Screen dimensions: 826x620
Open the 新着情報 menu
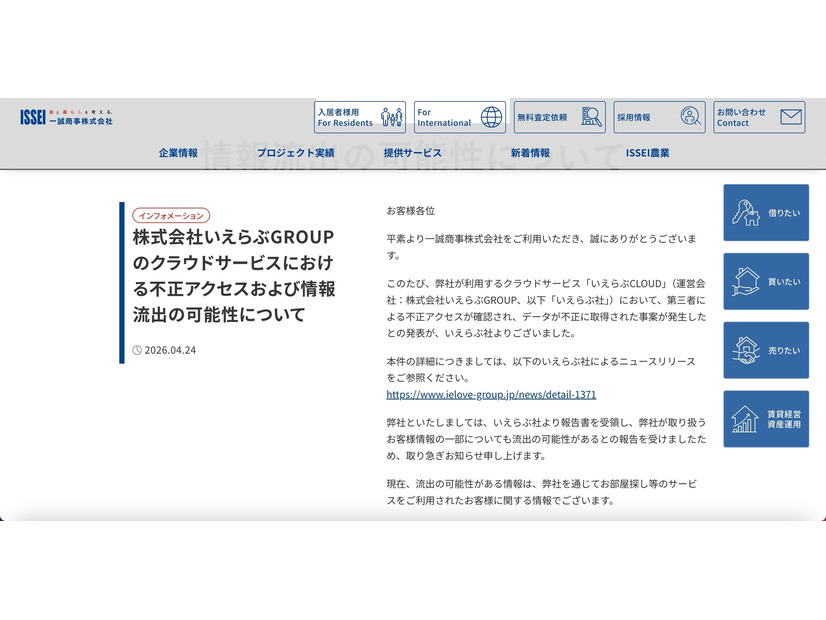[530, 153]
